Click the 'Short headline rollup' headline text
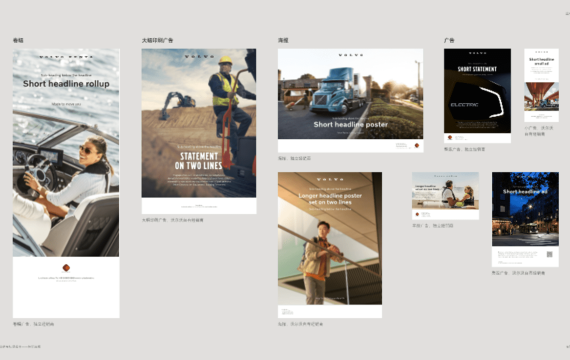 [x=66, y=84]
